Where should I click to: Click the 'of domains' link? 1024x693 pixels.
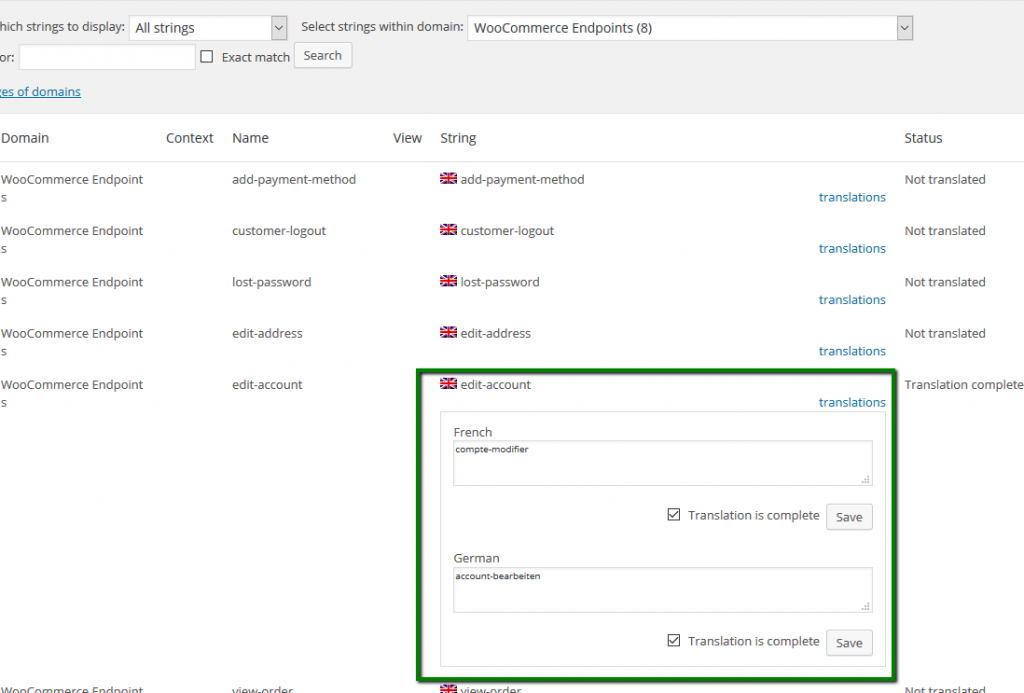40,91
